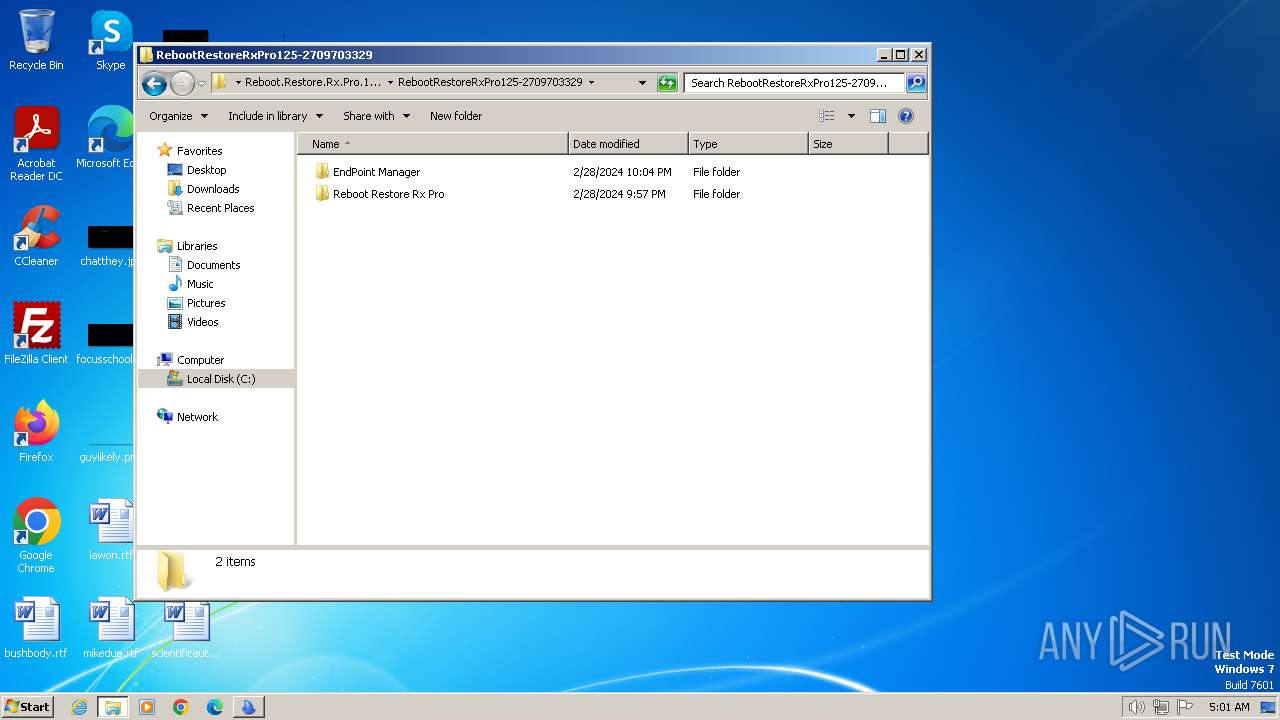Select the bushbody.rtf desktop file
Image resolution: width=1280 pixels, height=720 pixels.
(36, 628)
